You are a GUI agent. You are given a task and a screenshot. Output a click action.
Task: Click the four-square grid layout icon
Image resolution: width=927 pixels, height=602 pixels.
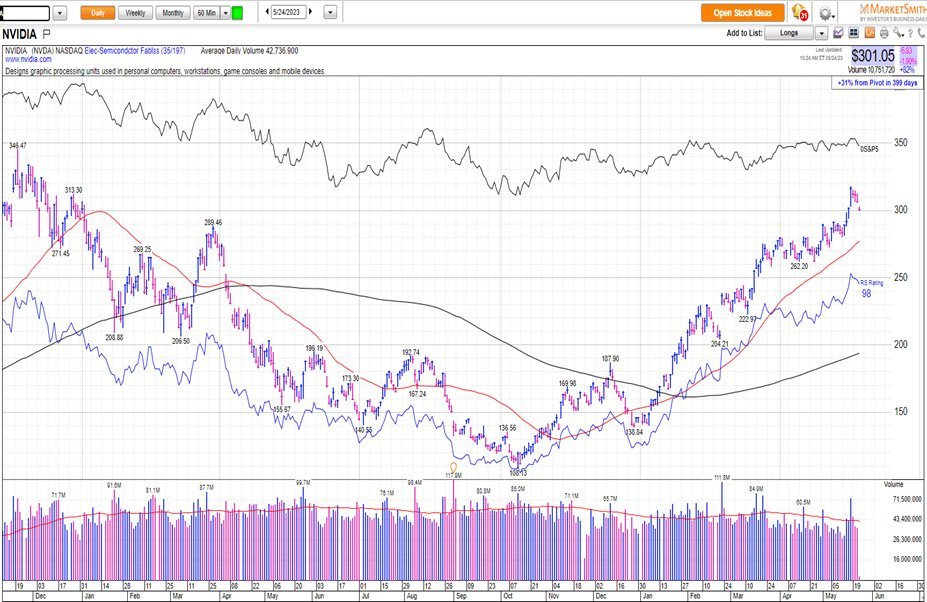(854, 33)
